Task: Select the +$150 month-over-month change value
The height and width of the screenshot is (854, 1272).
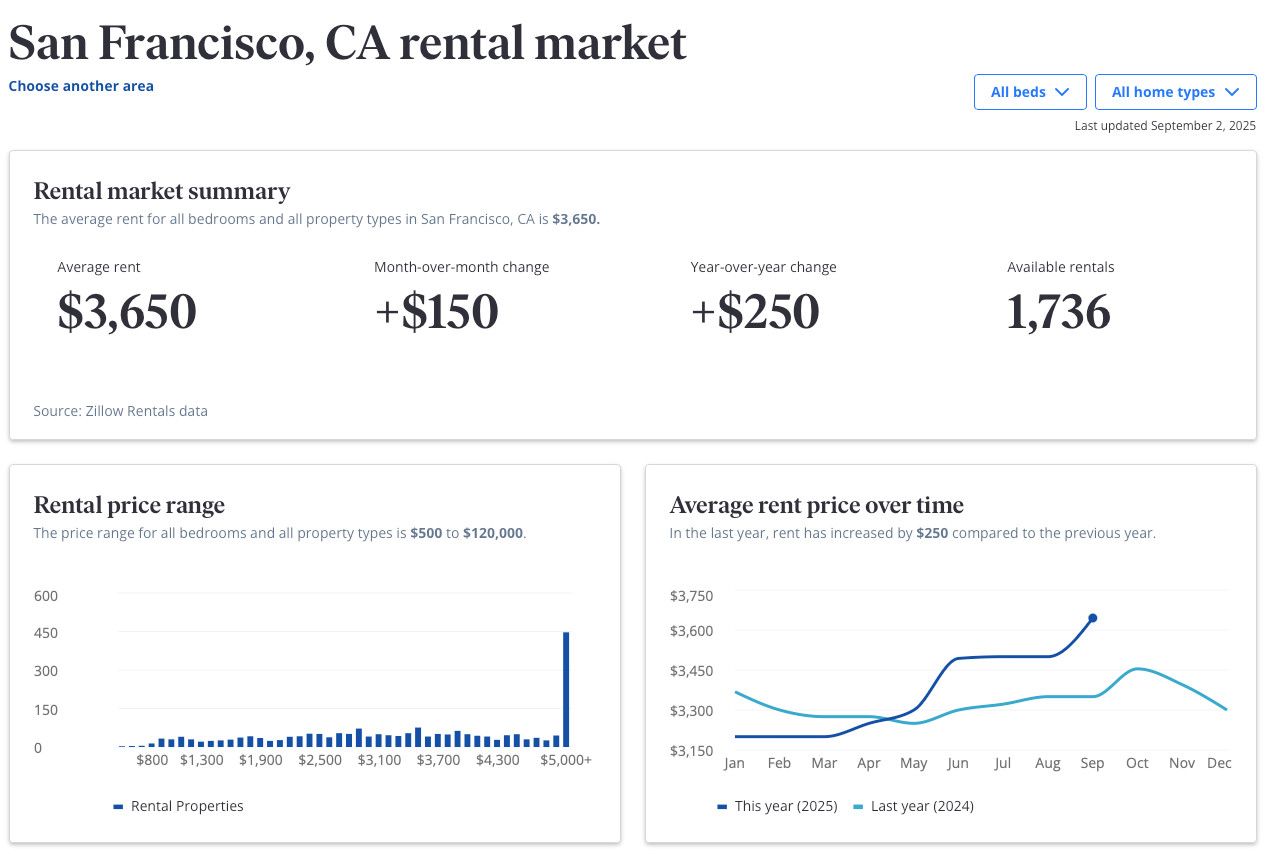Action: (x=436, y=312)
